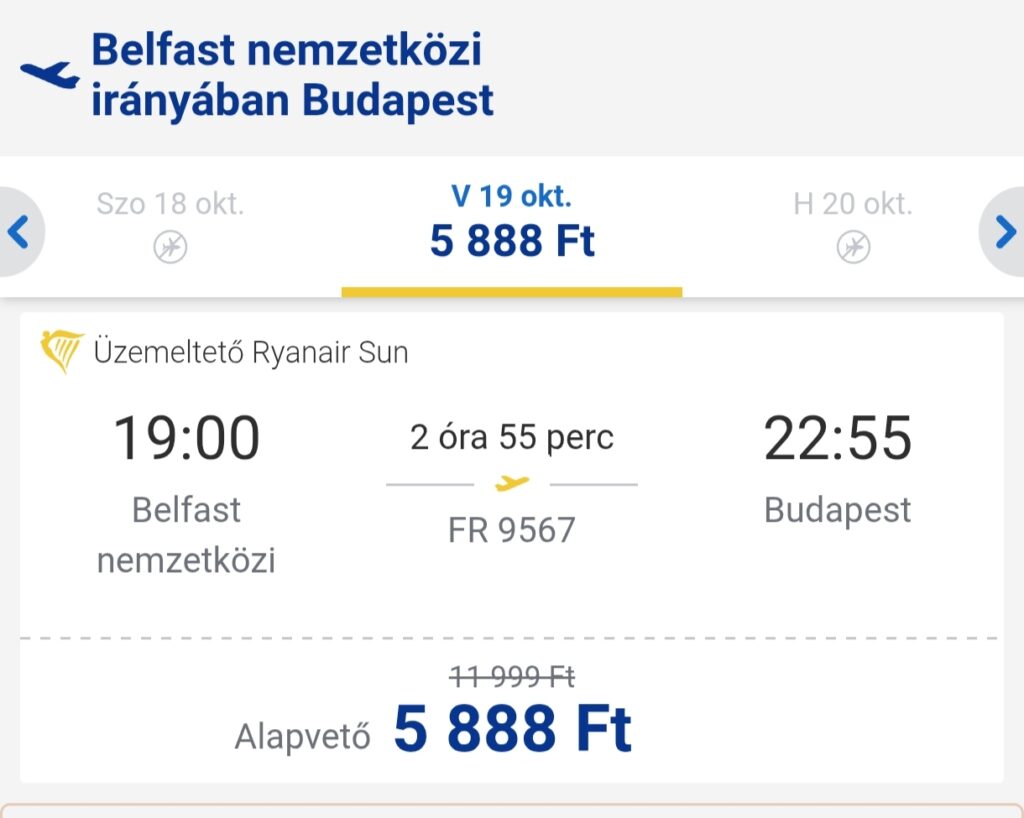The width and height of the screenshot is (1024, 818).
Task: Click the 19:00 departure time
Action: click(x=187, y=438)
